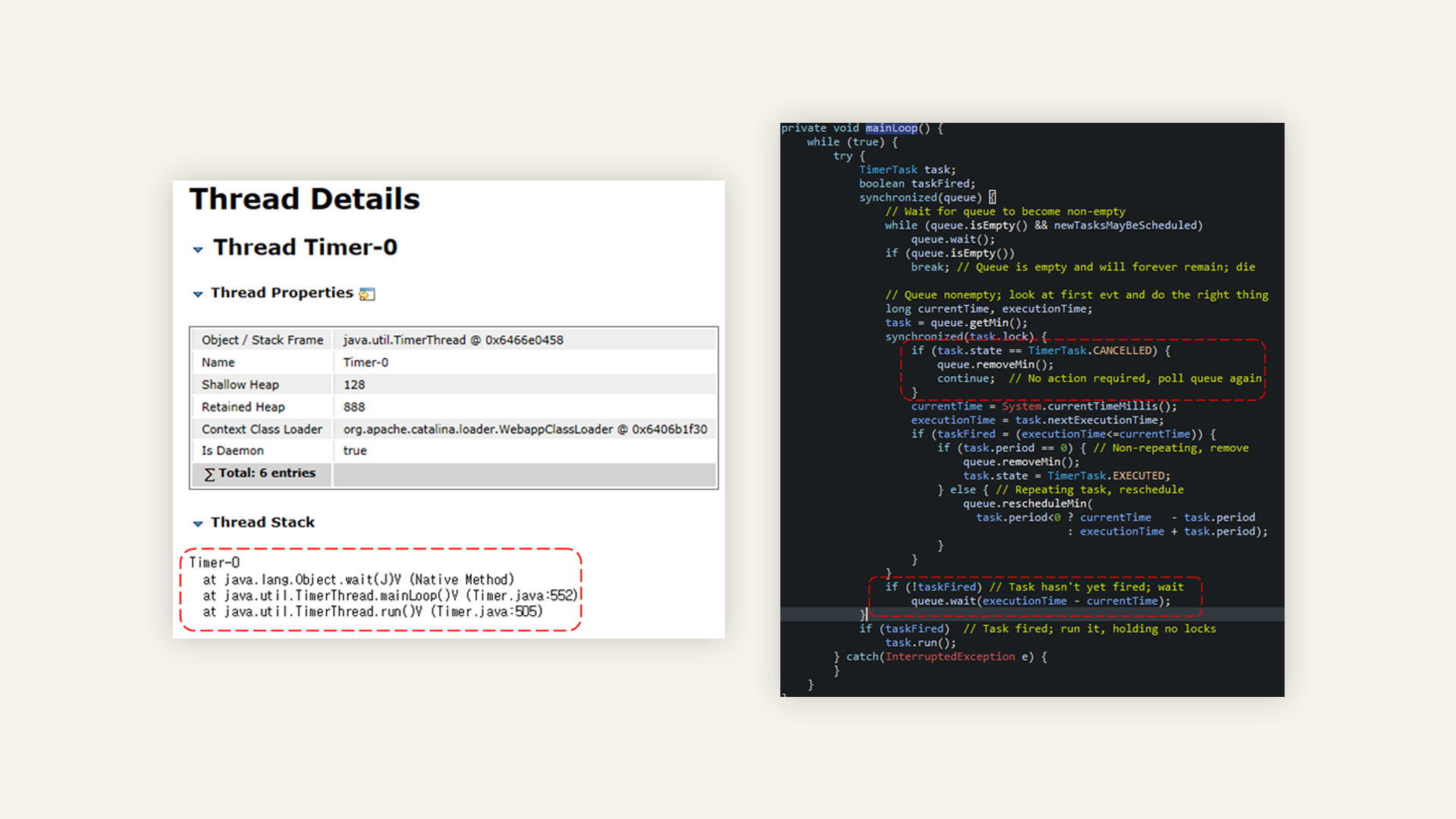The height and width of the screenshot is (819, 1456).
Task: Select the Retained Heap value 888
Action: point(354,407)
